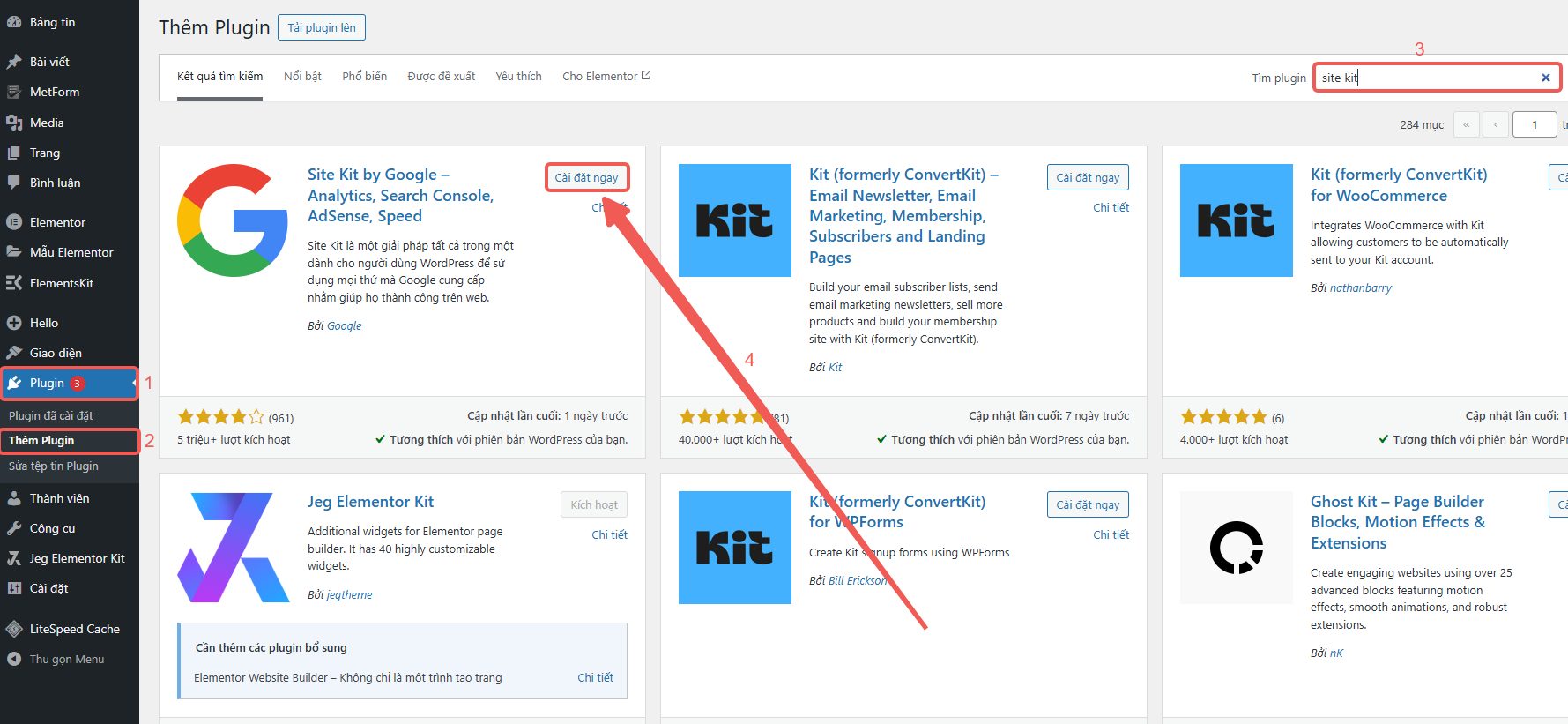The width and height of the screenshot is (1568, 724).
Task: Click the Ghost Kit plugin logo
Action: pyautogui.click(x=1236, y=548)
